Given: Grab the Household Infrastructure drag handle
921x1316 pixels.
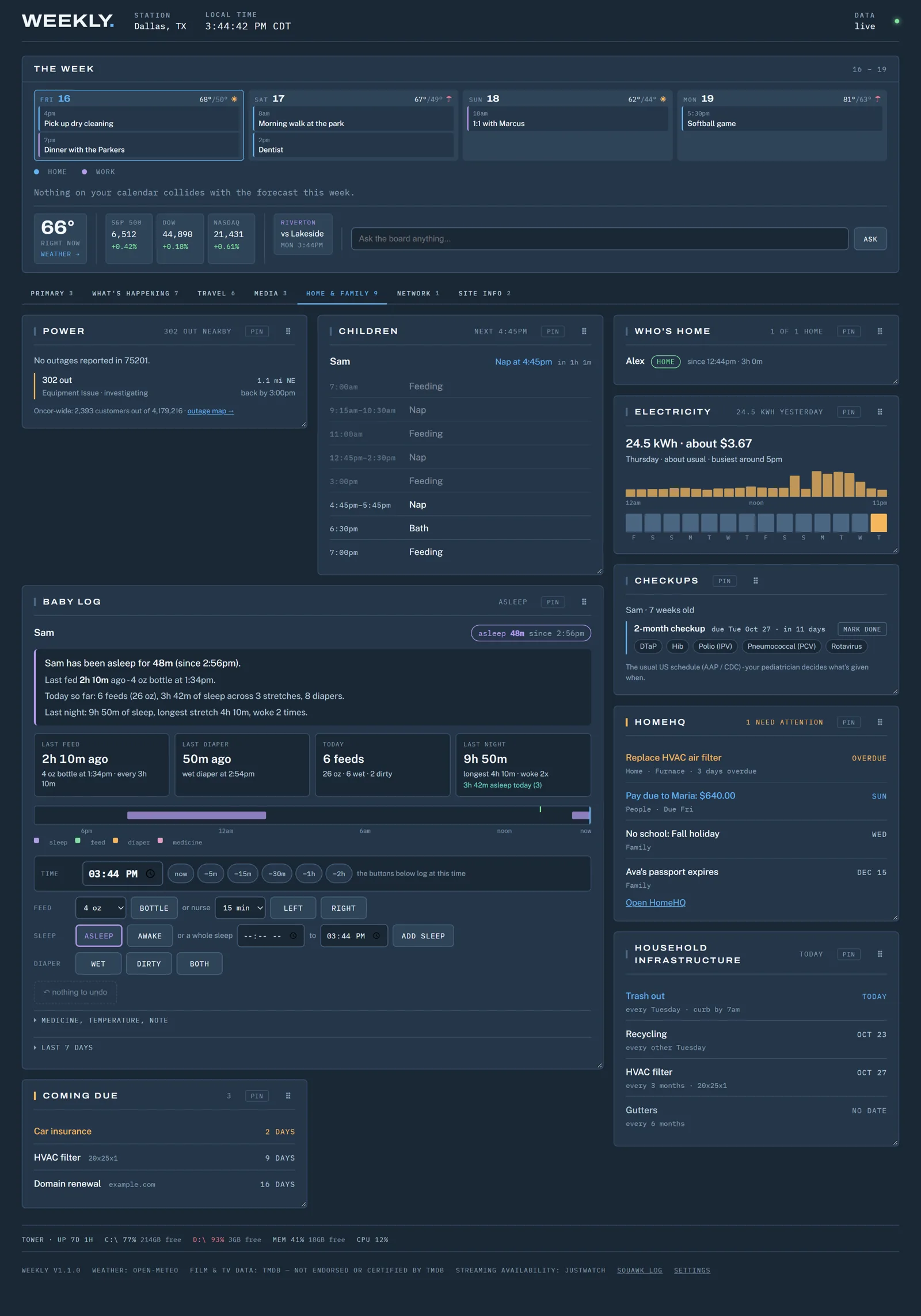Looking at the screenshot, I should tap(880, 954).
